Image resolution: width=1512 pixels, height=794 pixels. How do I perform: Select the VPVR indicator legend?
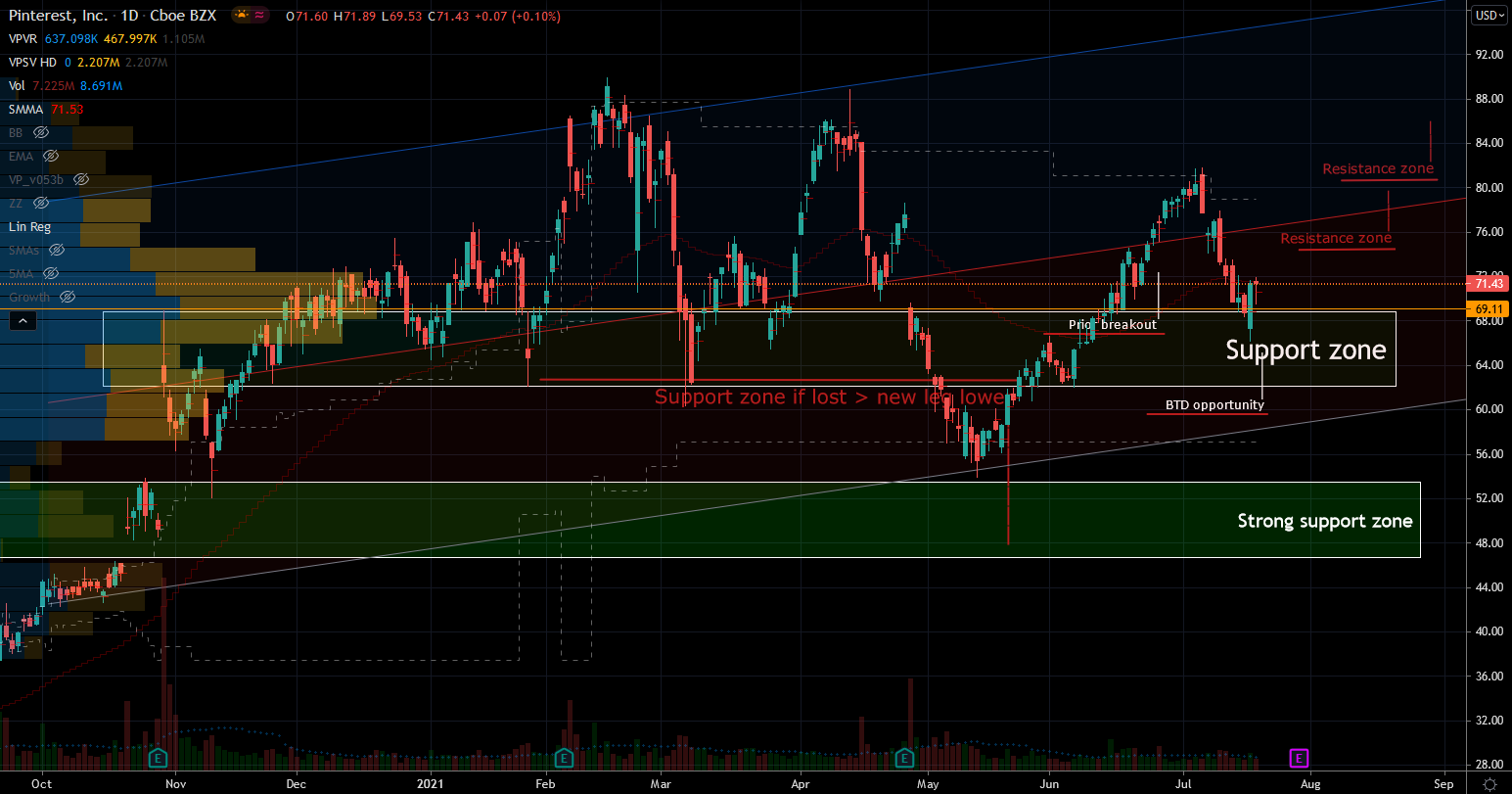(x=23, y=38)
